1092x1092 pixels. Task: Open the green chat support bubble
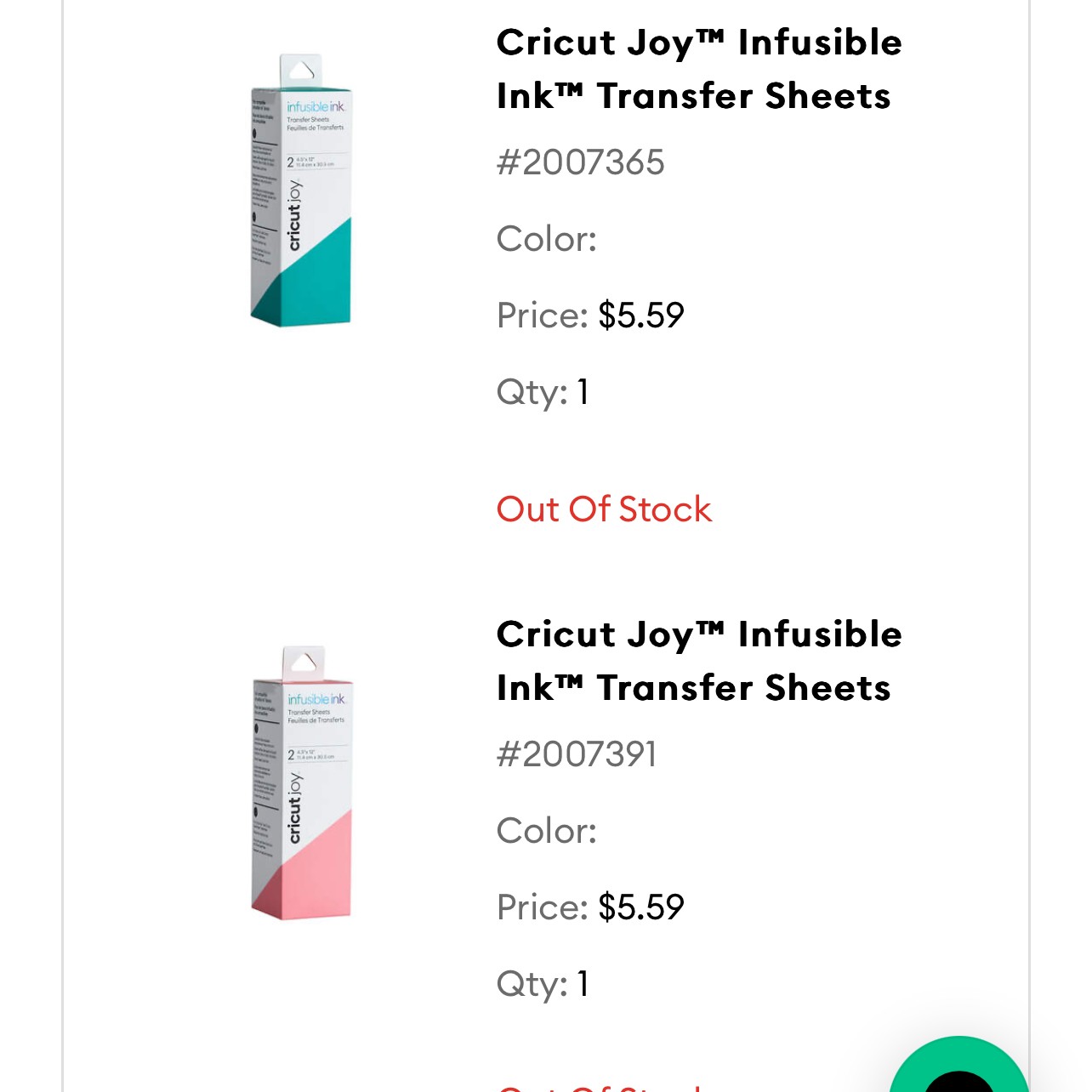tap(959, 1065)
